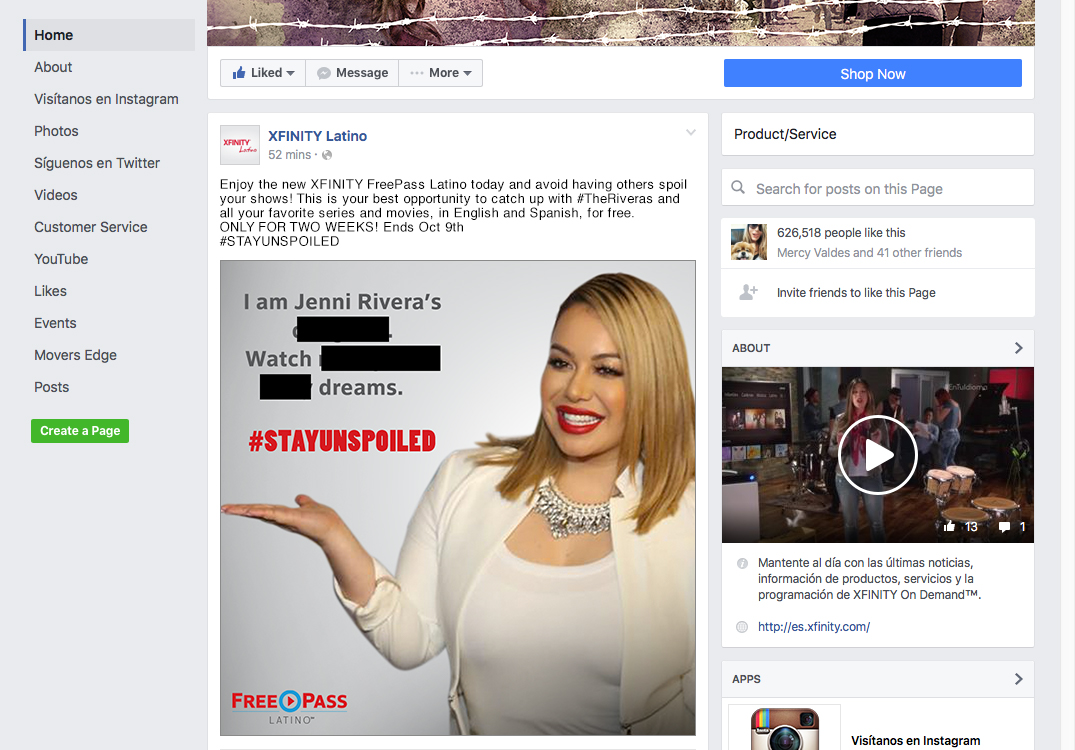Click the Create a Page button
The height and width of the screenshot is (750, 1075).
pyautogui.click(x=80, y=431)
